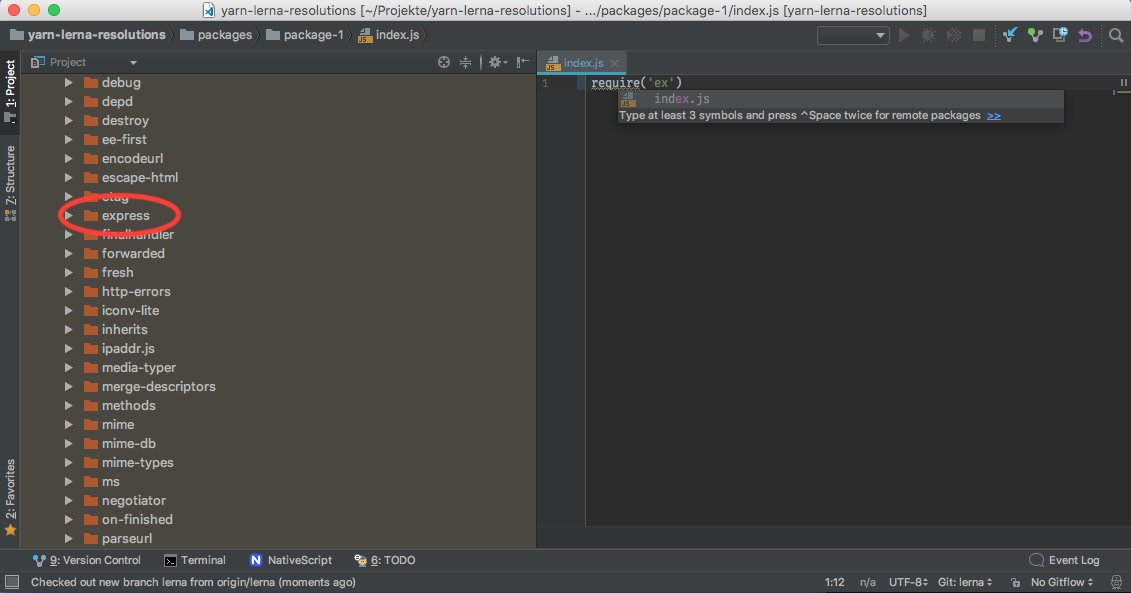Open Search Everywhere magnifier
The image size is (1131, 593).
tap(1116, 35)
